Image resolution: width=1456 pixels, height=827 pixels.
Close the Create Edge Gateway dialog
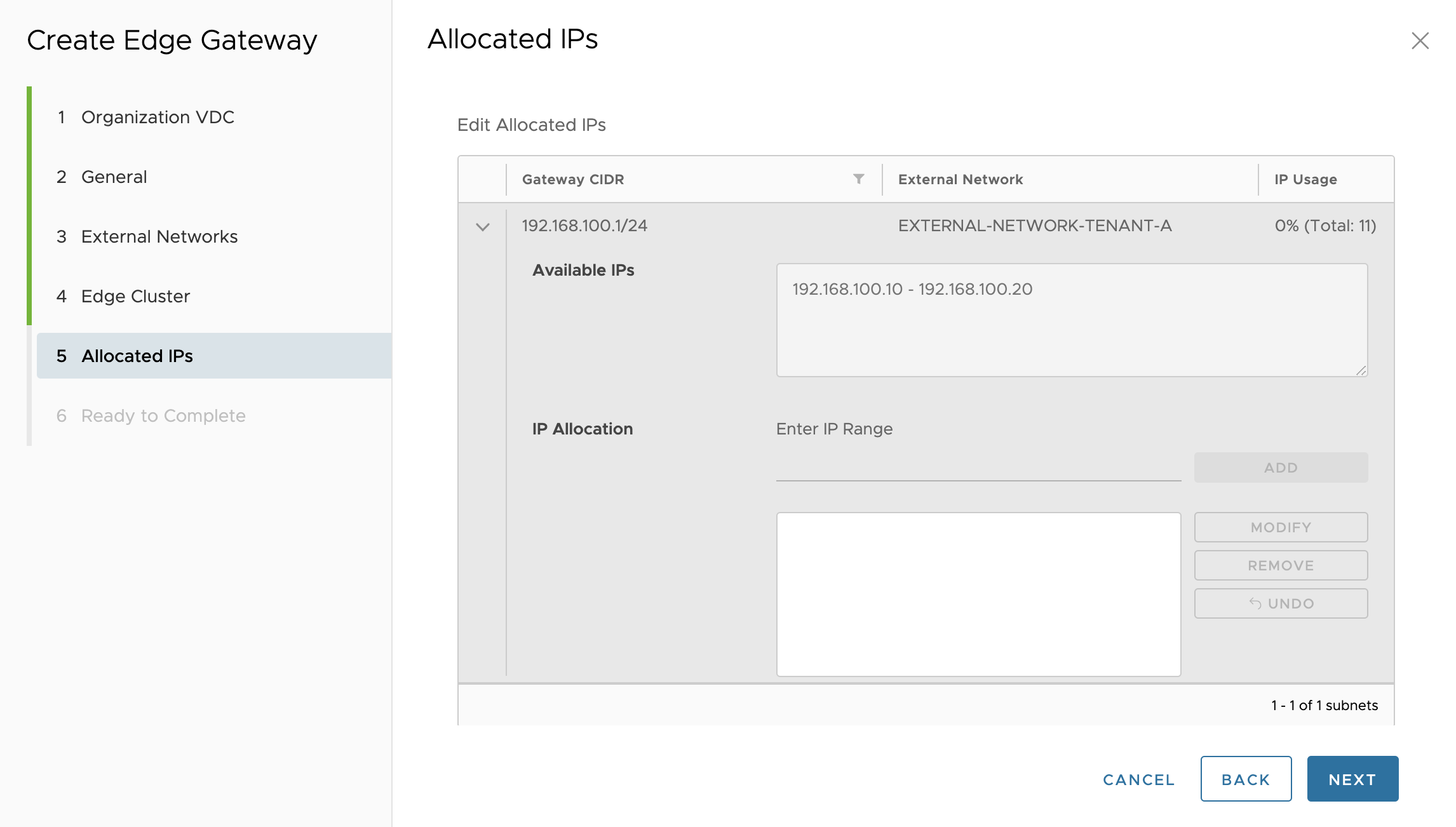click(1419, 41)
